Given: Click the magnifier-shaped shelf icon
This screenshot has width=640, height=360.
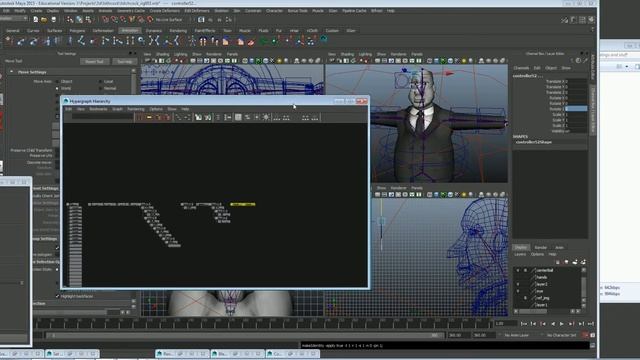Looking at the screenshot, I should [x=141, y=40].
